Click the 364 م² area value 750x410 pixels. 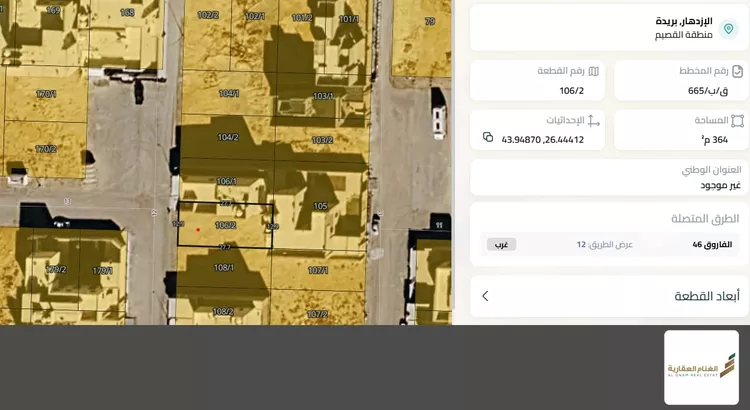pos(715,140)
